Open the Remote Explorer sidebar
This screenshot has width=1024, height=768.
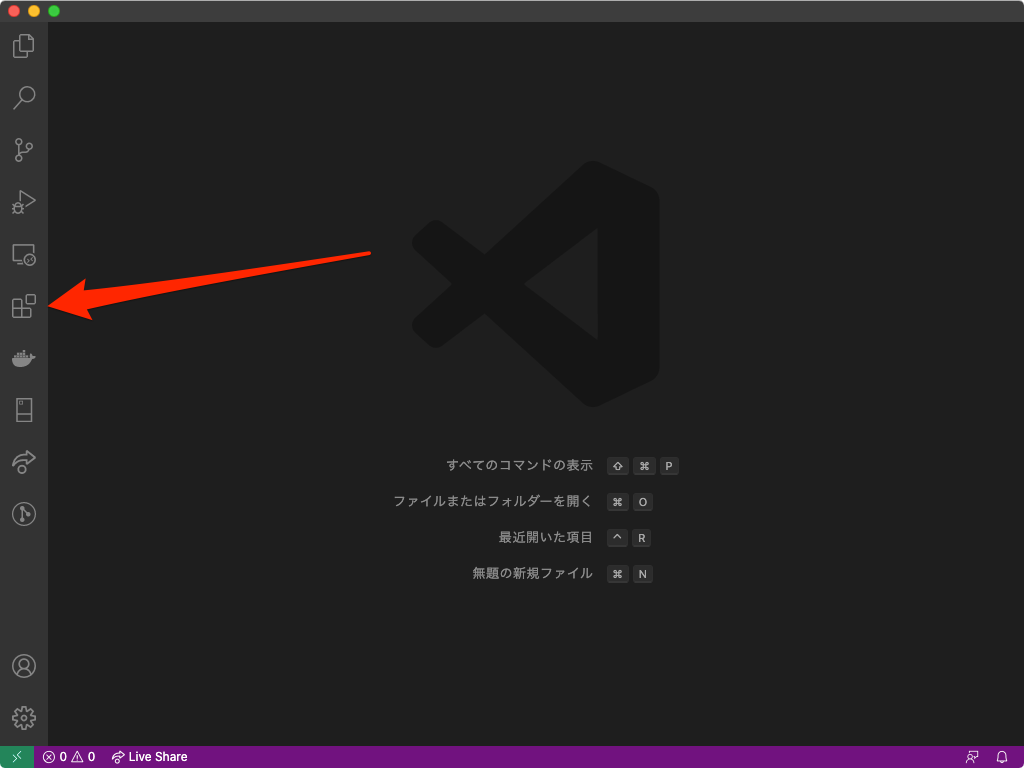pyautogui.click(x=22, y=255)
